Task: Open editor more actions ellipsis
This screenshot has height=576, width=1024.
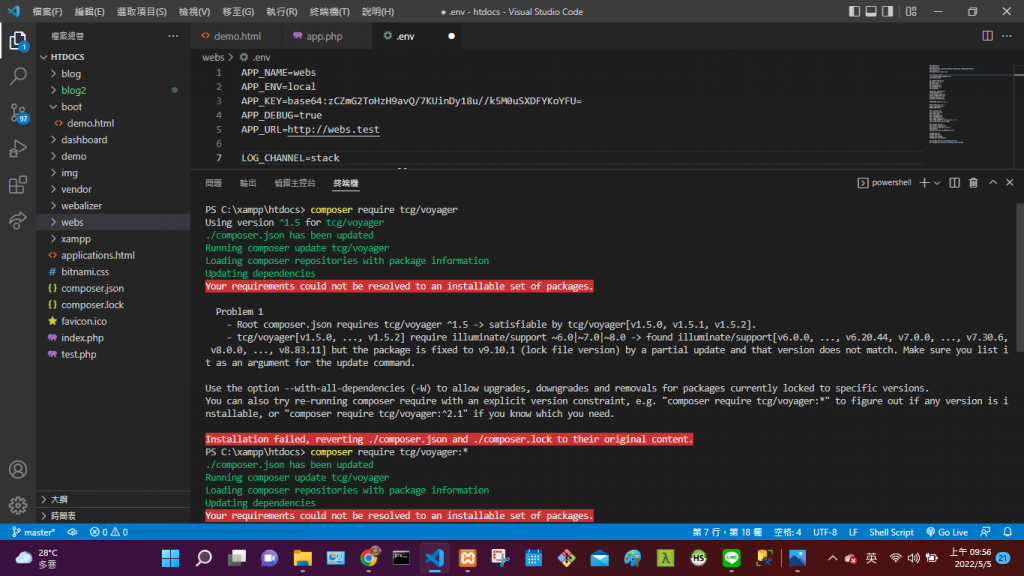Action: [1007, 36]
